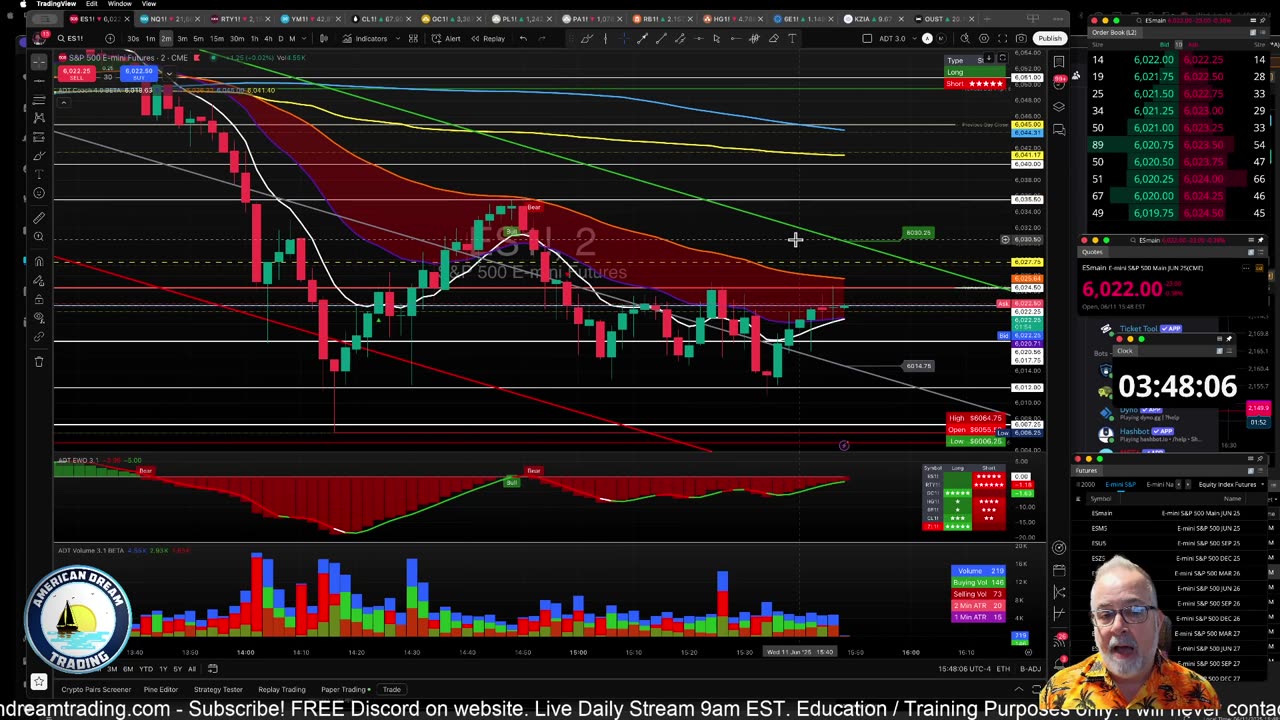Viewport: 1280px width, 720px height.
Task: Enter fullscreen mode icon
Action: click(1003, 38)
